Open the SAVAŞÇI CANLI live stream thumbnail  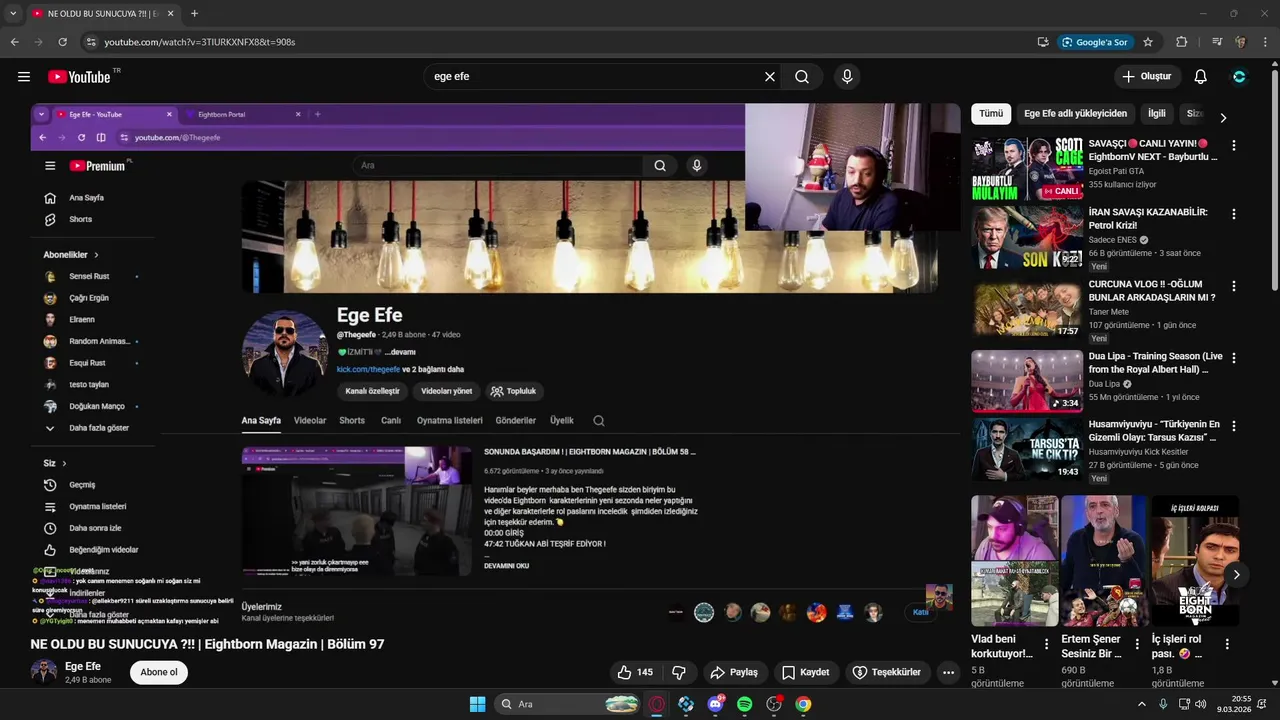pos(1027,168)
